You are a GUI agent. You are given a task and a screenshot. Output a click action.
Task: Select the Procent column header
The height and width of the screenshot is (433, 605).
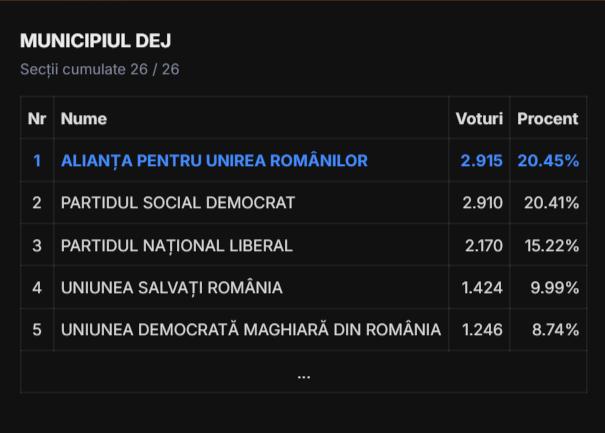pos(547,118)
